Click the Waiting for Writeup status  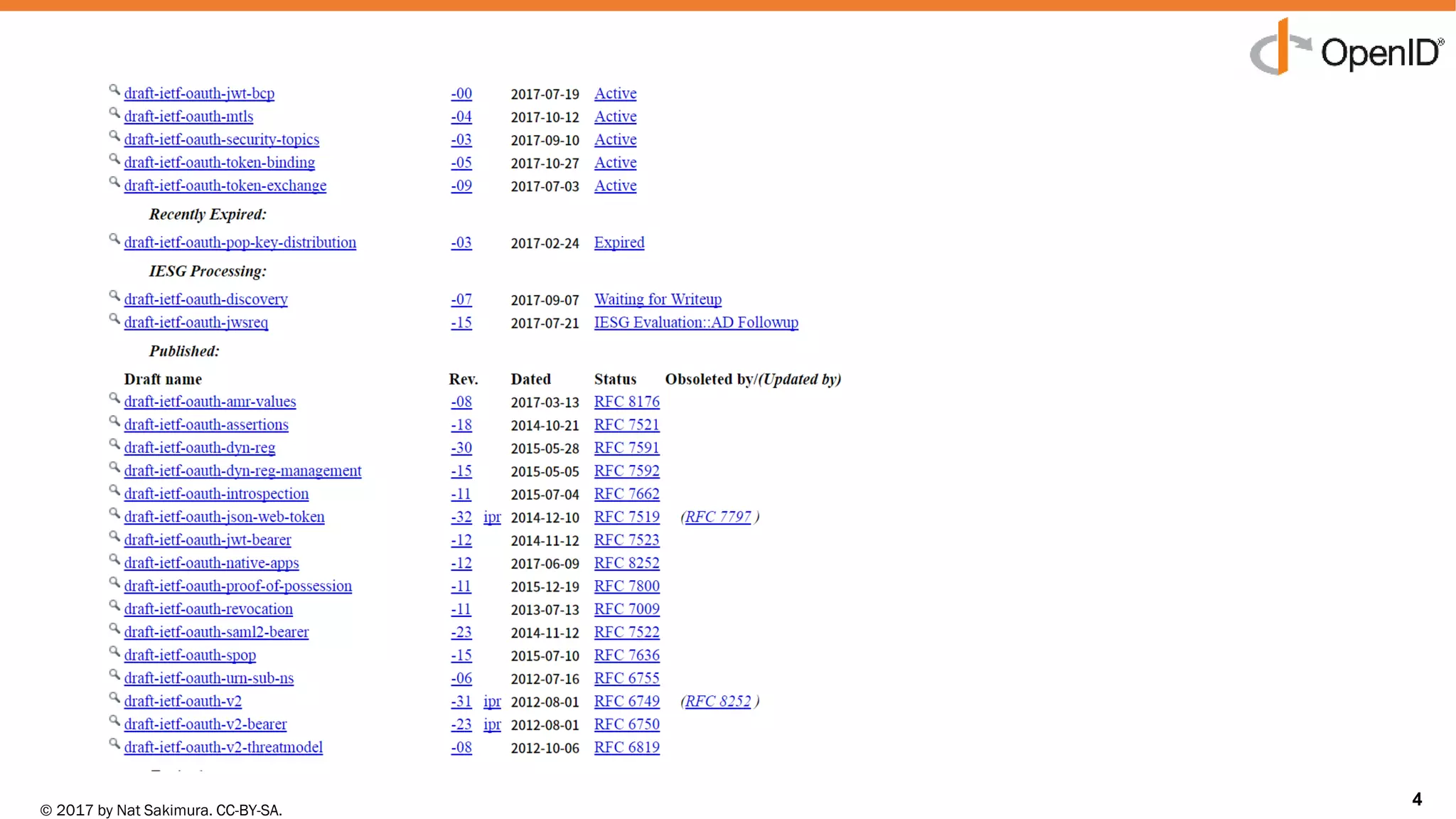pos(658,299)
